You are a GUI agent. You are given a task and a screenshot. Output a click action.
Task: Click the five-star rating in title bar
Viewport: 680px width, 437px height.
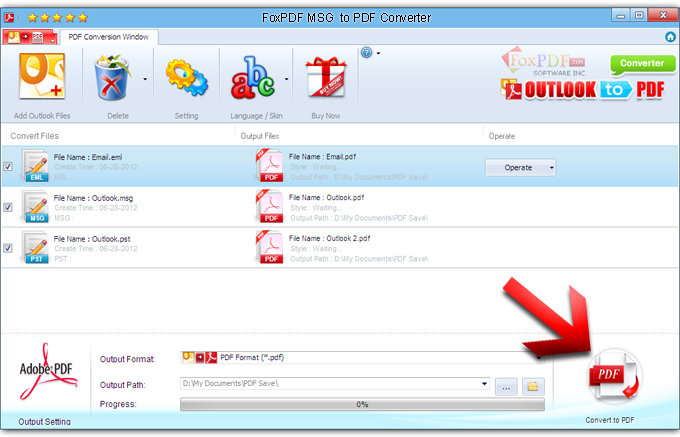pyautogui.click(x=58, y=18)
